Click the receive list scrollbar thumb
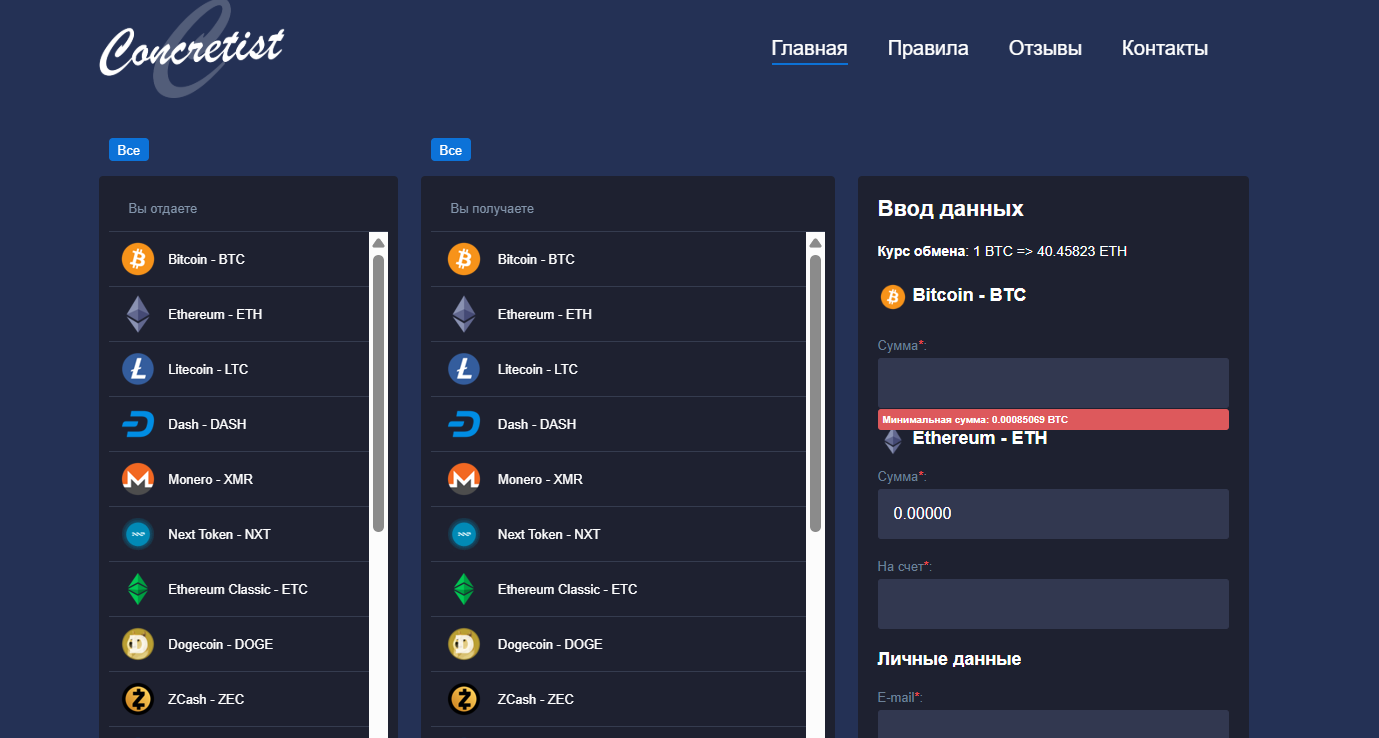This screenshot has height=738, width=1379. (815, 390)
